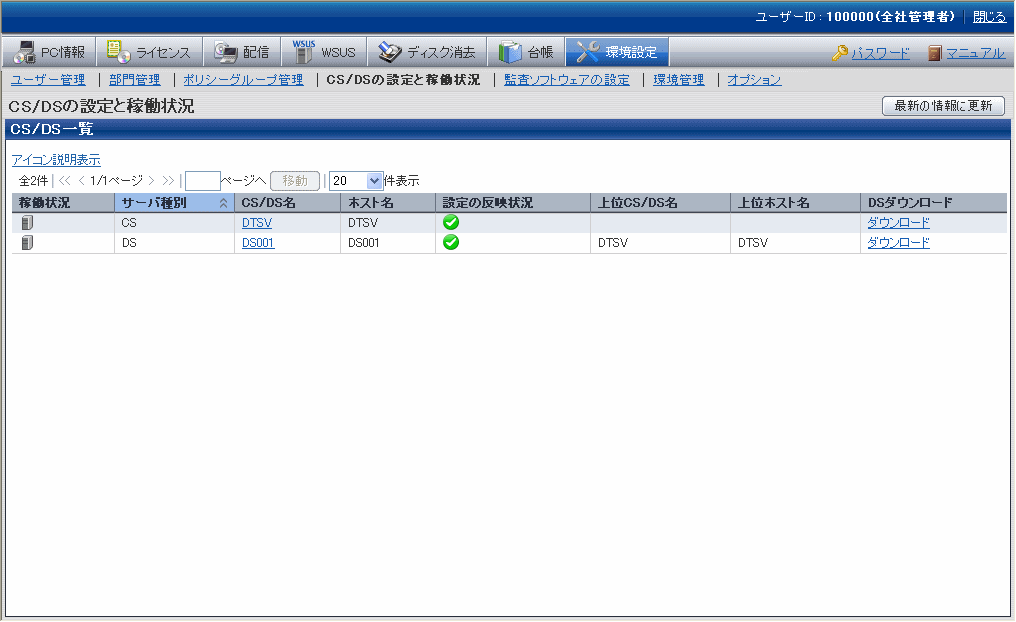Click green check icon in DS001 row
Screen dimensions: 1016x622
click(x=451, y=242)
